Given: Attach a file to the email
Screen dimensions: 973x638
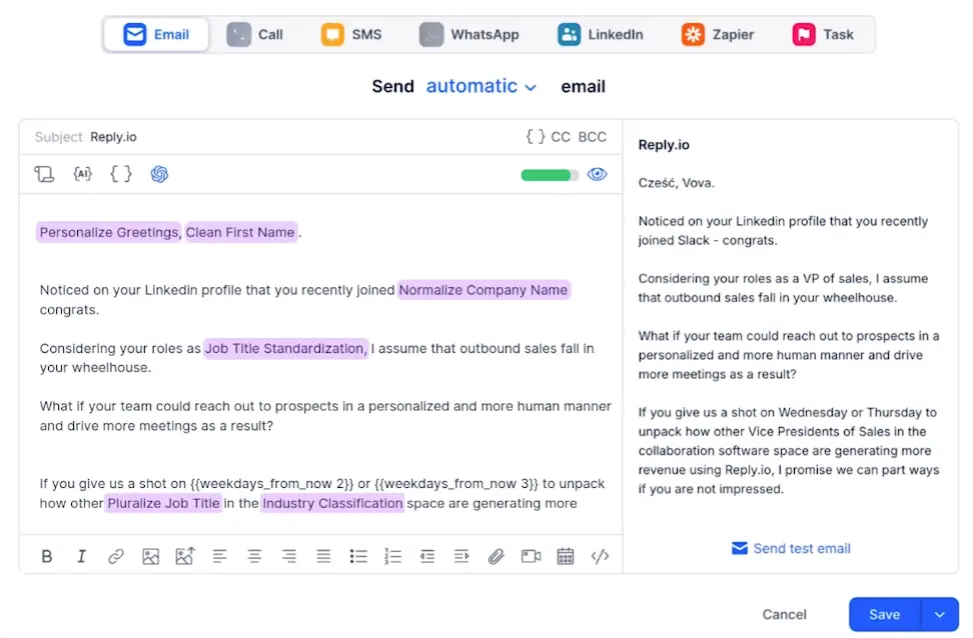Looking at the screenshot, I should click(x=496, y=556).
